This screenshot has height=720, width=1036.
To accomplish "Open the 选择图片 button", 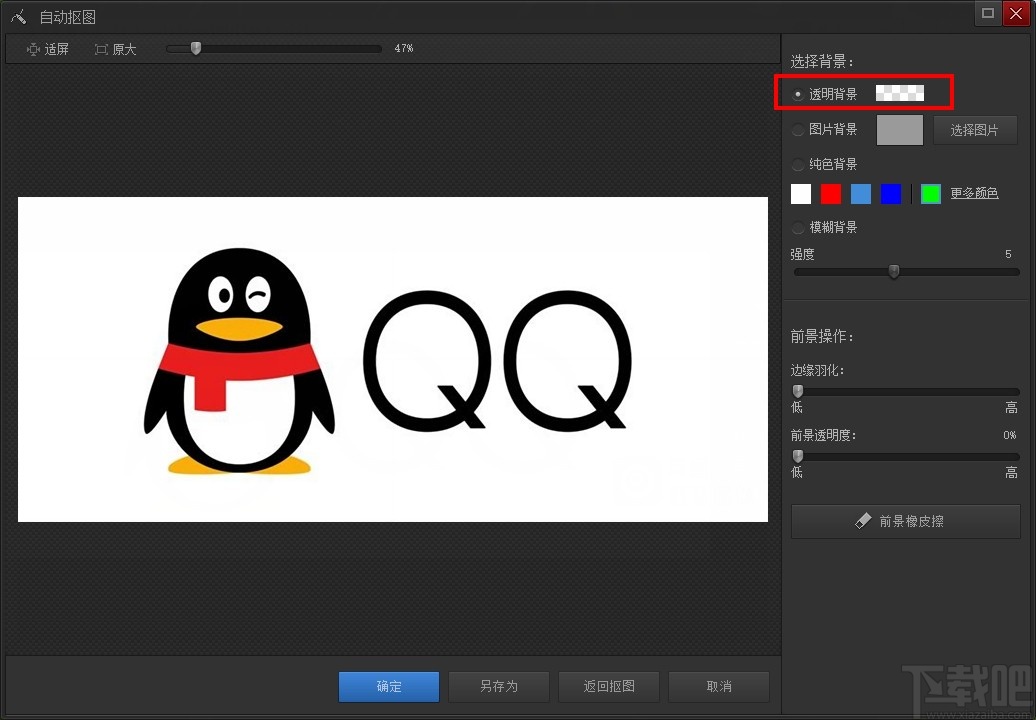I will coord(975,130).
